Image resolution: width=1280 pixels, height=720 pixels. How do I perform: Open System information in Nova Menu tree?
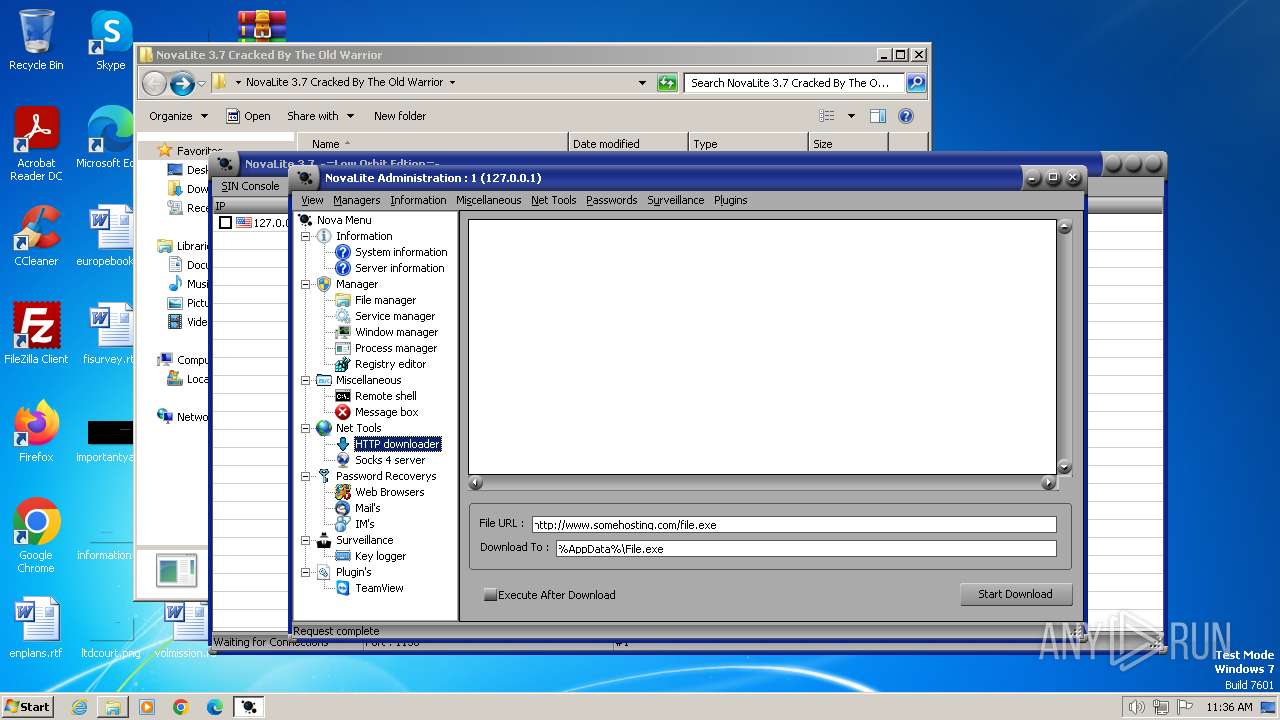point(401,252)
